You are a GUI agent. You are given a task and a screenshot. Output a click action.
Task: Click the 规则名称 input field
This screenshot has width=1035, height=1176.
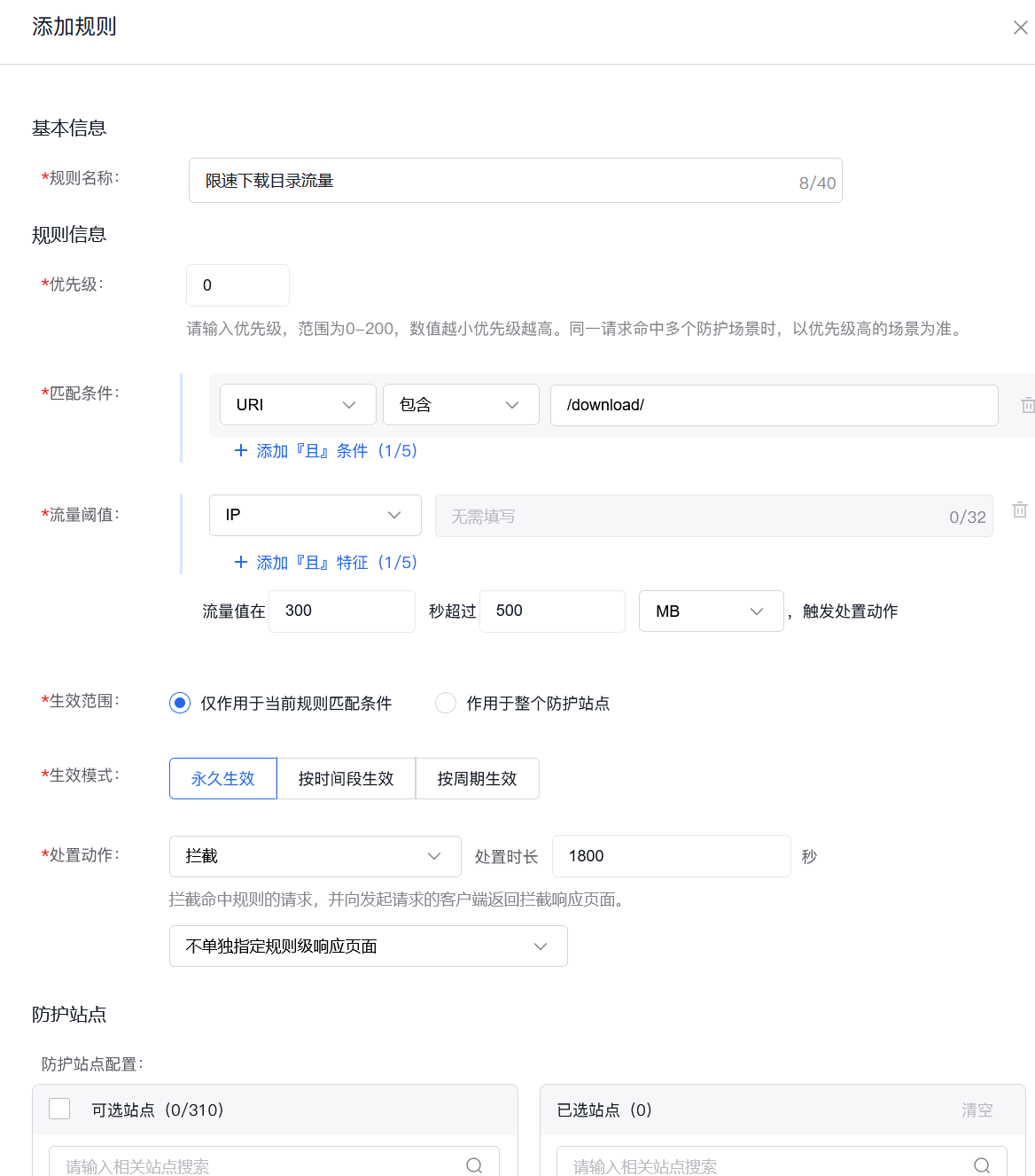coord(516,181)
